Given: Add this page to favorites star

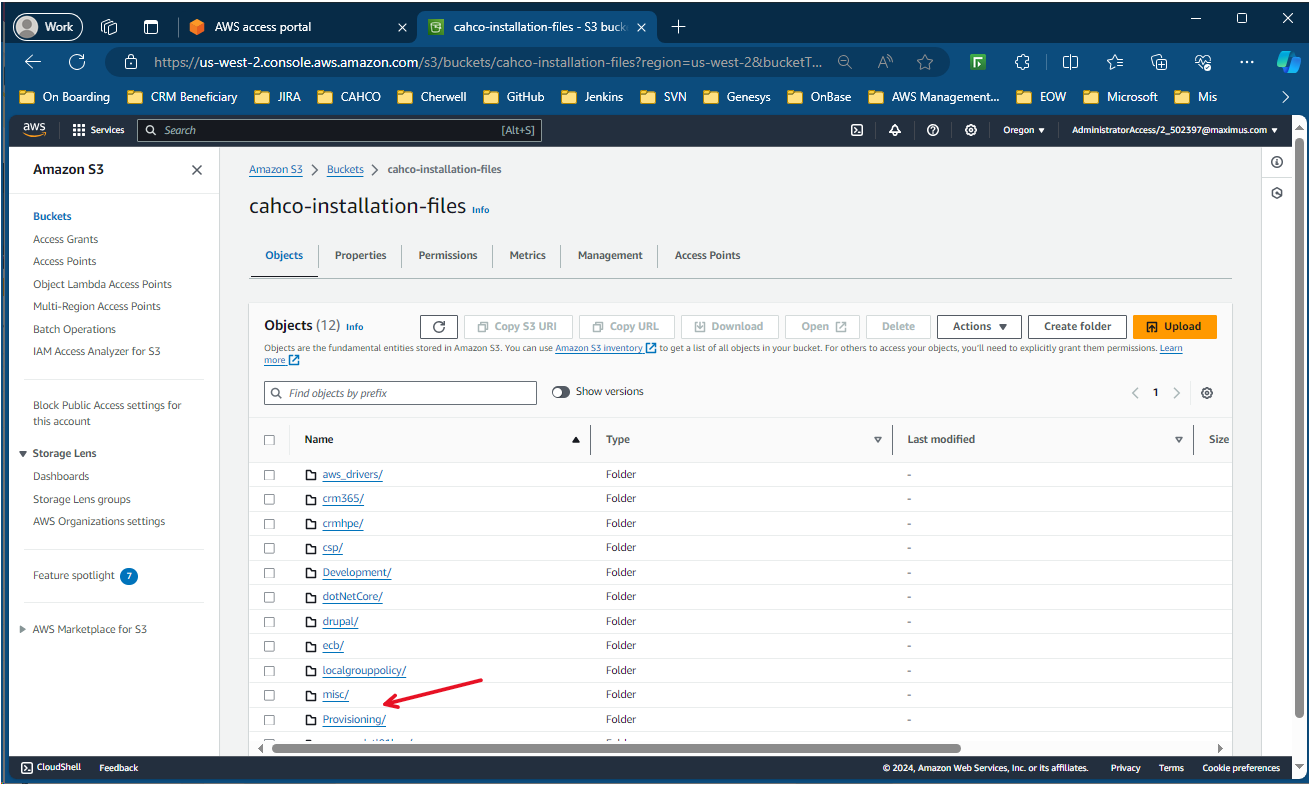Looking at the screenshot, I should (925, 62).
